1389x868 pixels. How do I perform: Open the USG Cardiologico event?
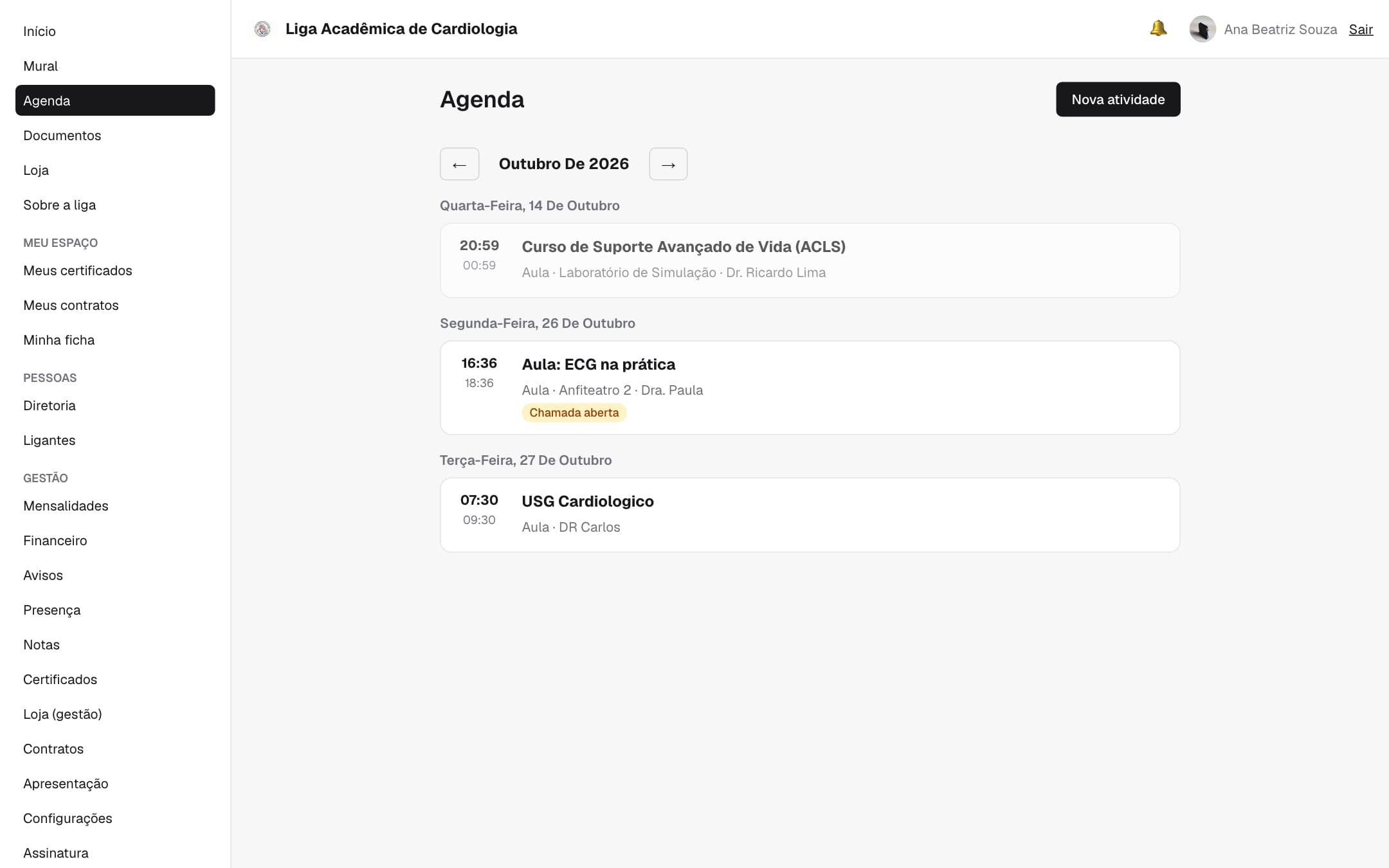coord(810,514)
